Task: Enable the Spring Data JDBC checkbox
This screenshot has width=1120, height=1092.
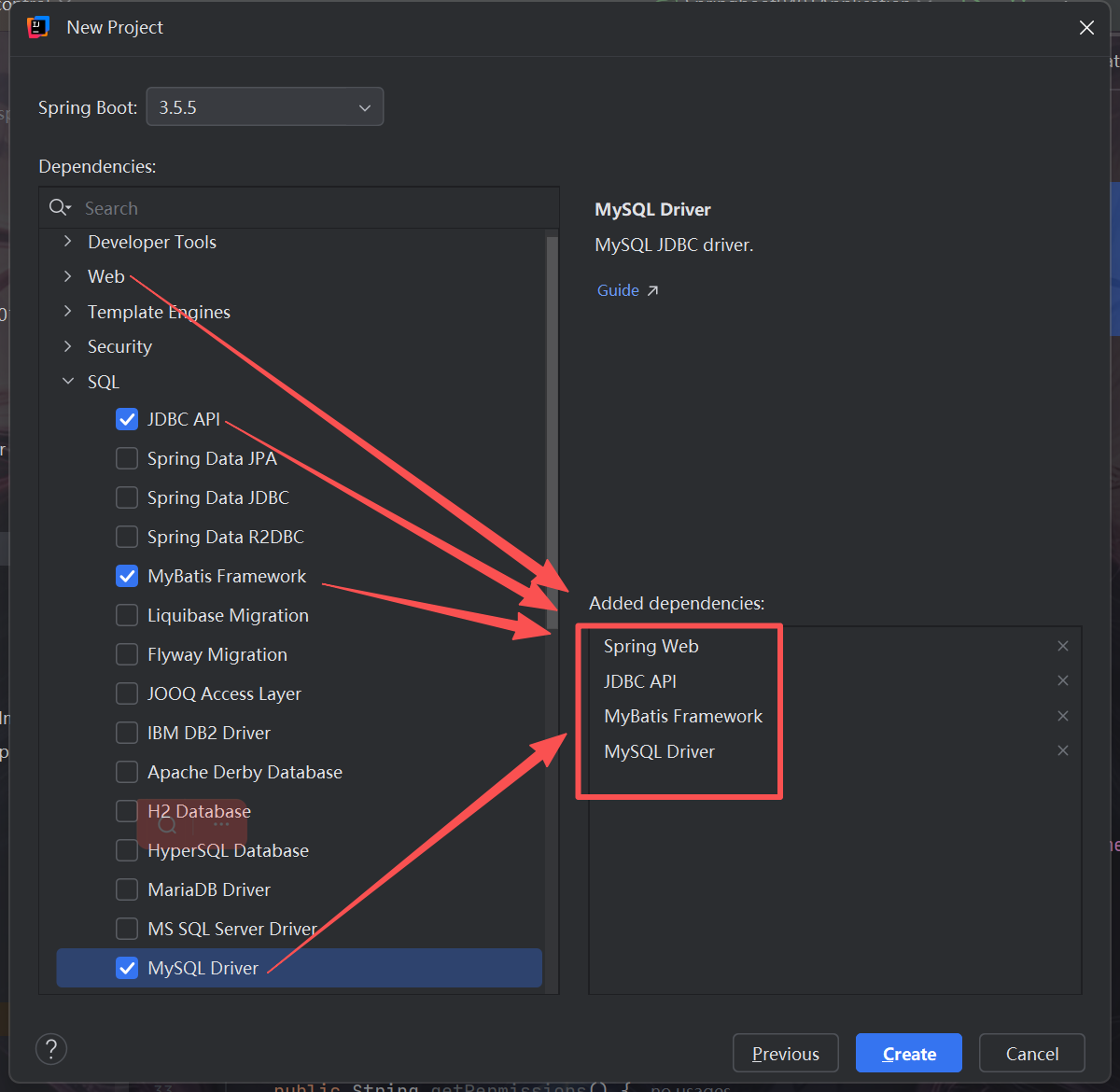Action: [127, 497]
